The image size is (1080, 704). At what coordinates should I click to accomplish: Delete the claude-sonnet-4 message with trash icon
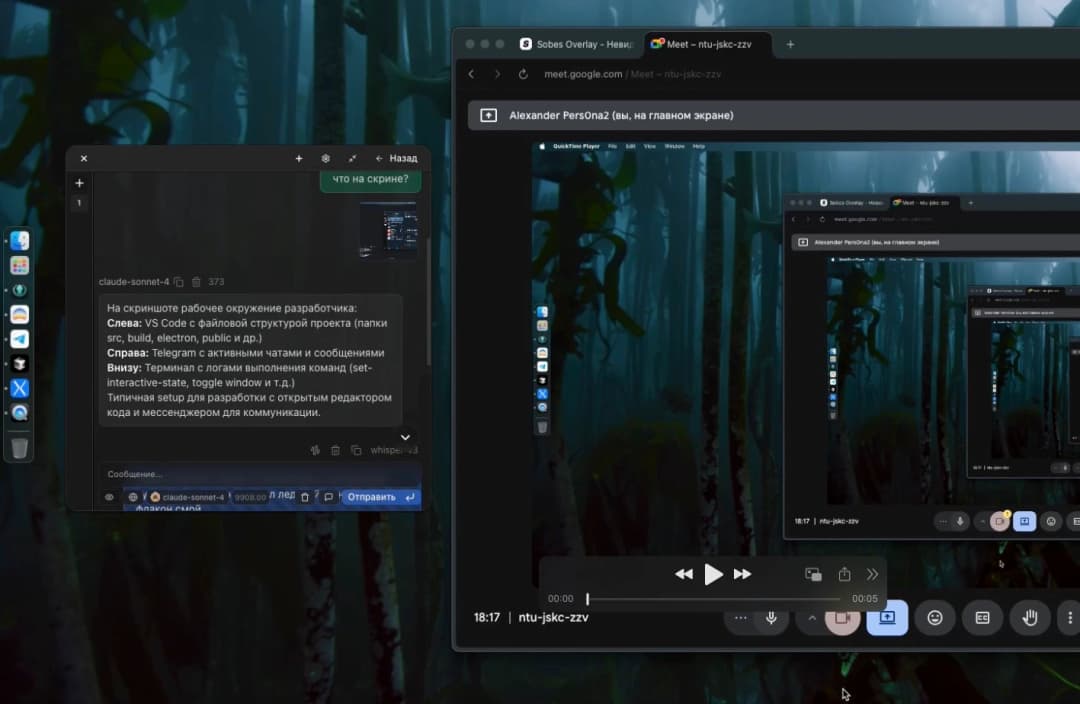[196, 282]
